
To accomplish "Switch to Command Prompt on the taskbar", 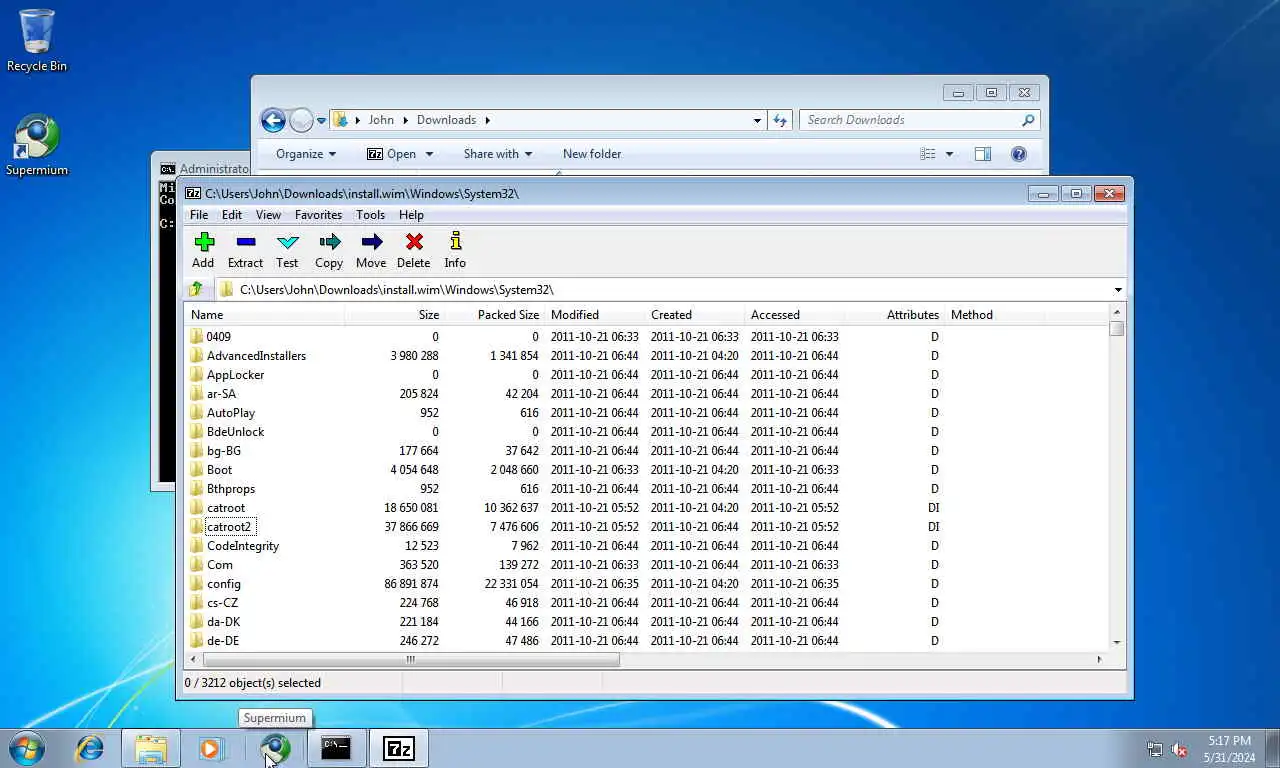I will tap(336, 748).
